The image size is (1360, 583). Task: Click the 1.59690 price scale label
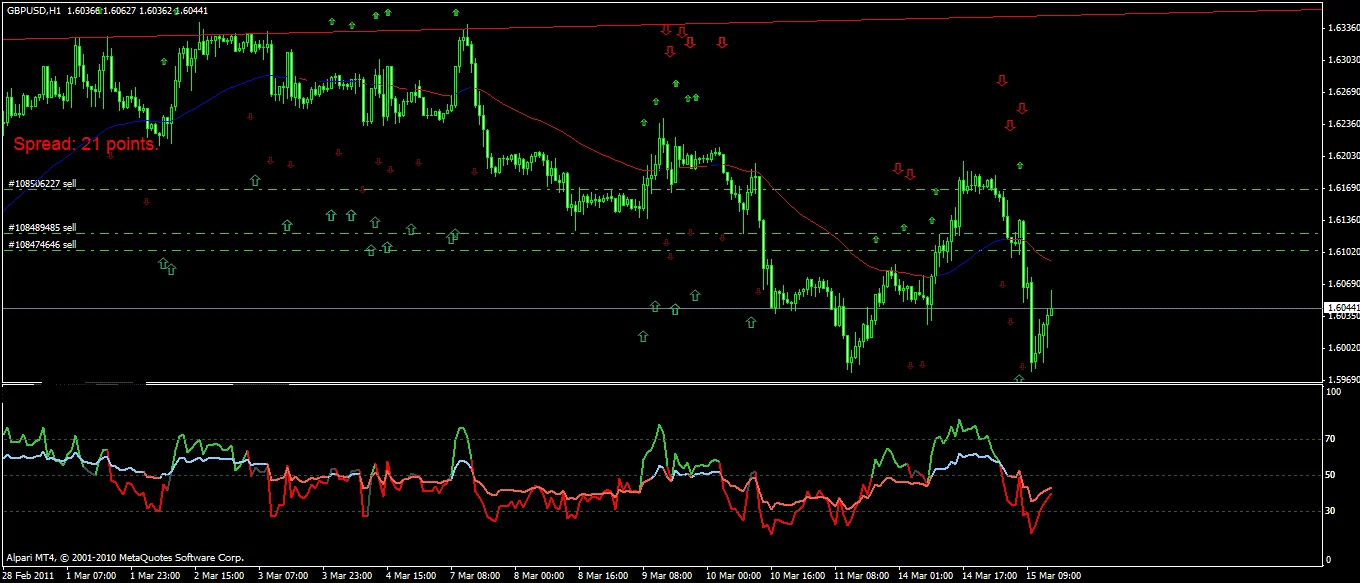[1343, 380]
